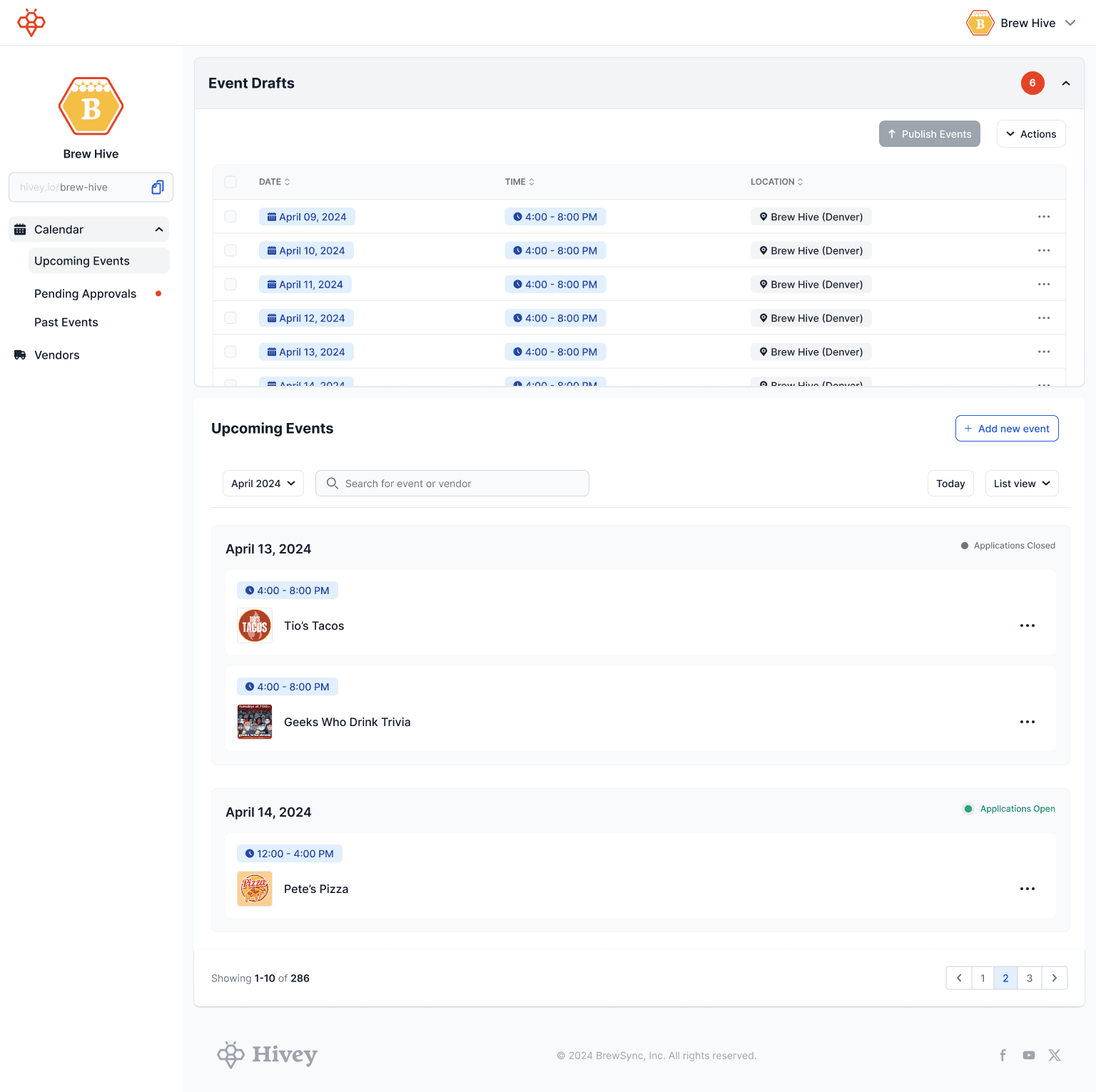Open Hivey Facebook page icon
The image size is (1096, 1092).
[x=1003, y=1055]
